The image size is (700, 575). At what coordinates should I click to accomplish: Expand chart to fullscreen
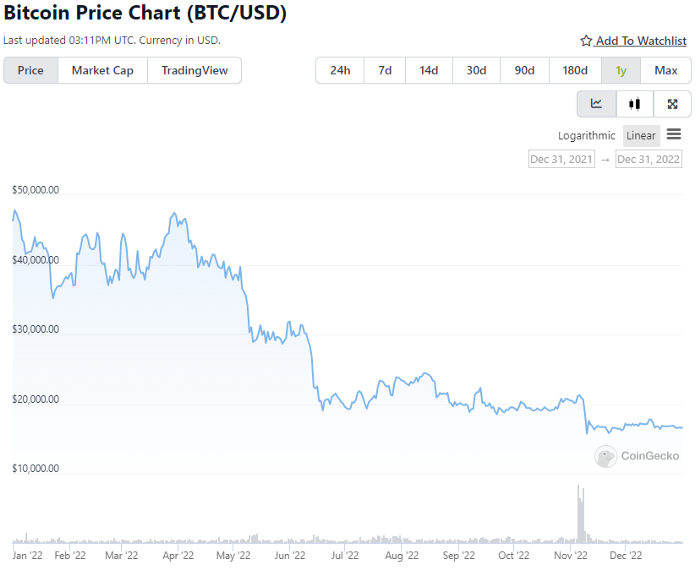click(672, 104)
